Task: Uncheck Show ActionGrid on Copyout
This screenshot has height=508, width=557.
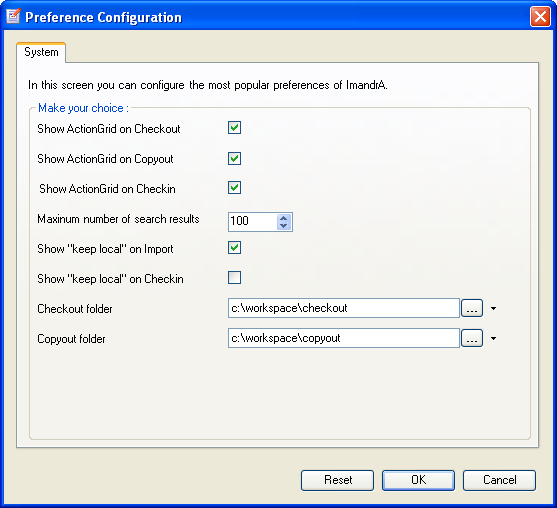Action: pyautogui.click(x=234, y=158)
